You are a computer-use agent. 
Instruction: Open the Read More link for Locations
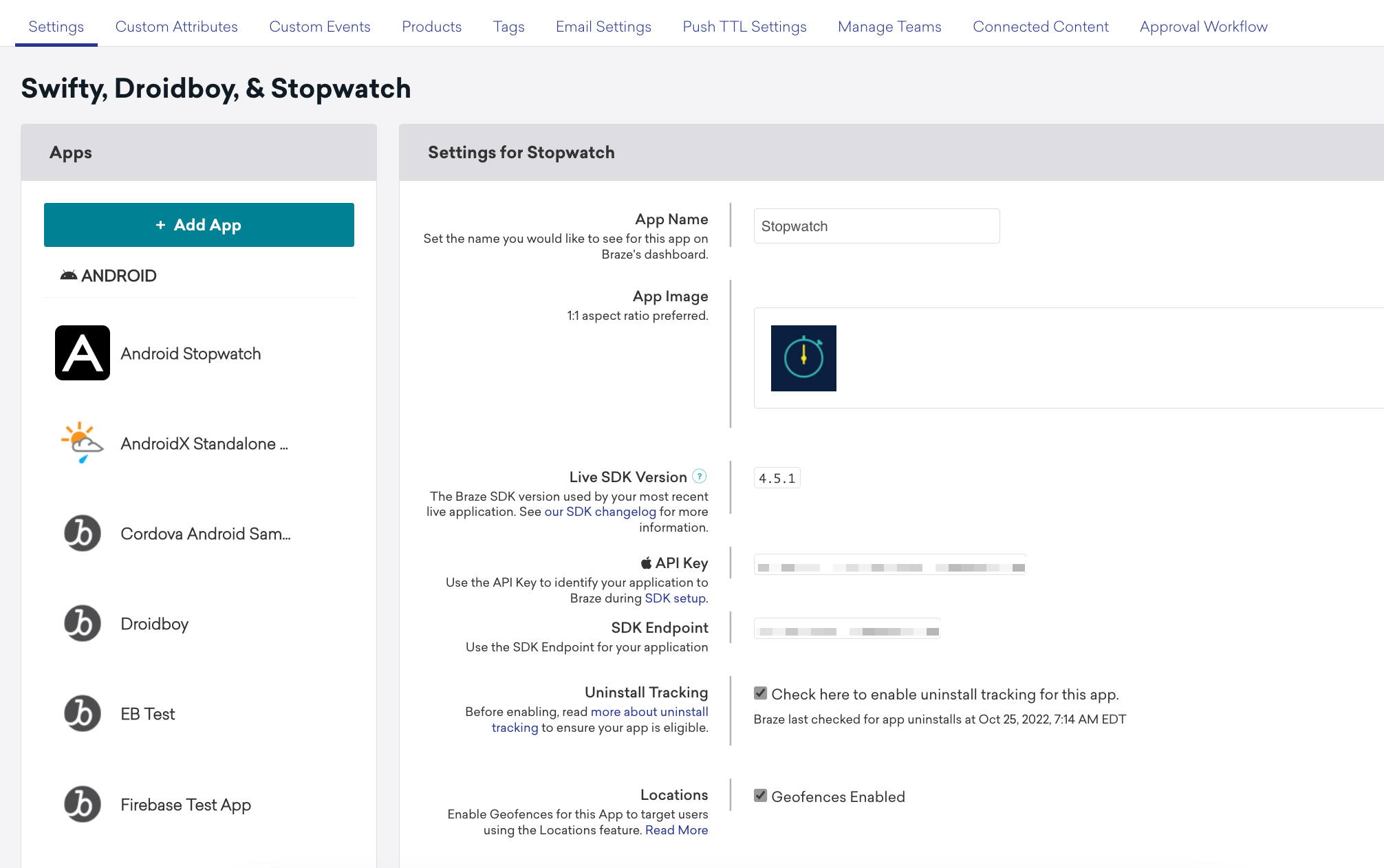pyautogui.click(x=677, y=830)
